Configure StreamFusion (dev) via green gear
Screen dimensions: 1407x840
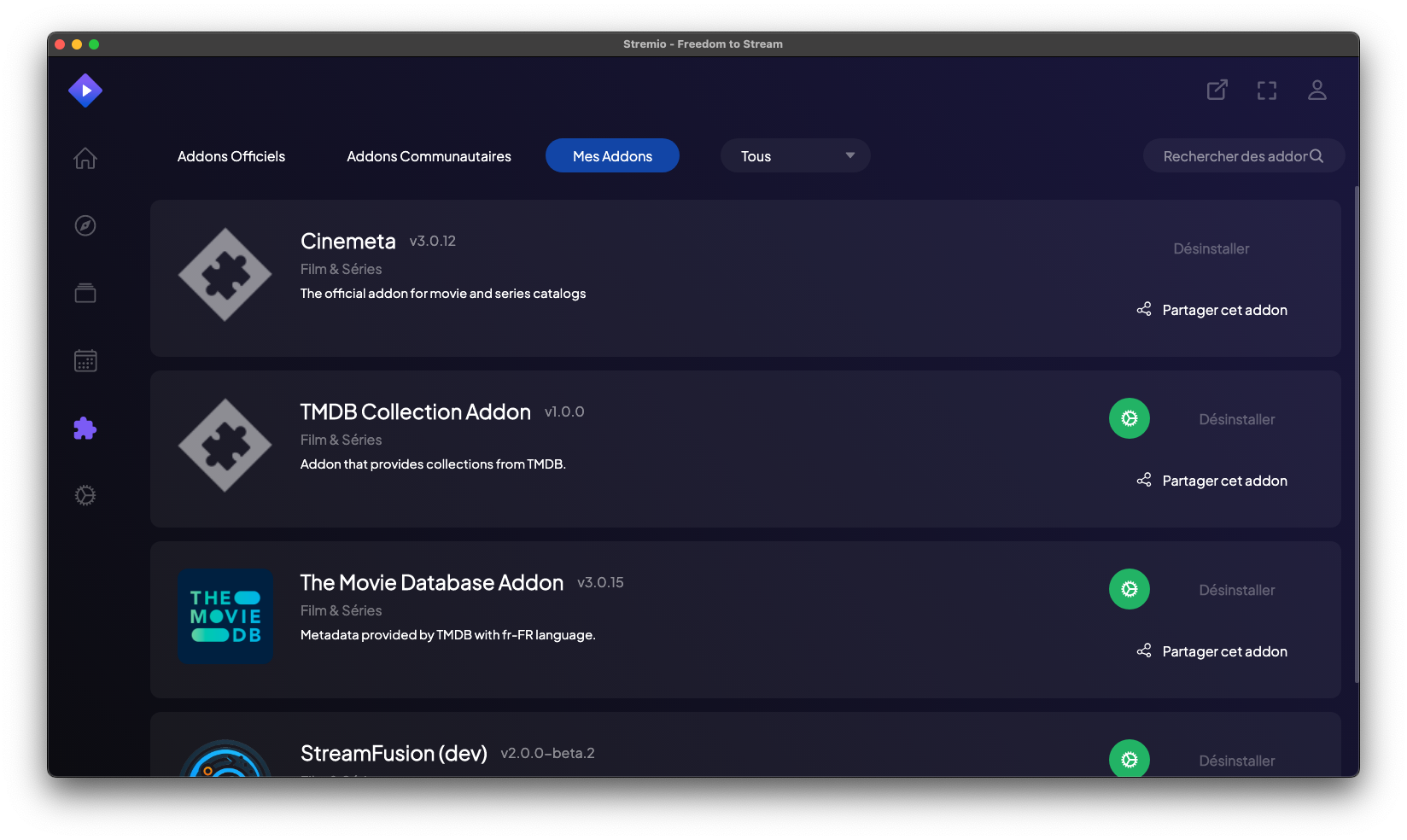click(1130, 758)
